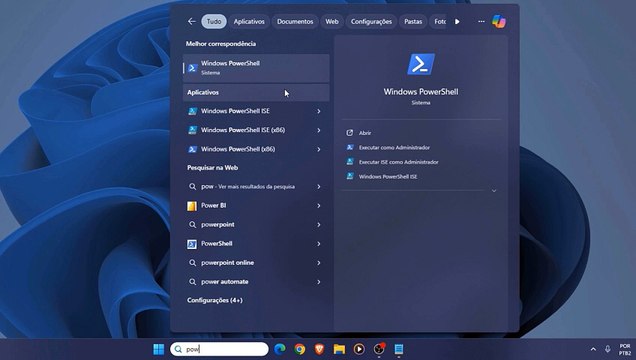The image size is (636, 360).
Task: Click Executar ISE como Administrador
Action: (399, 162)
